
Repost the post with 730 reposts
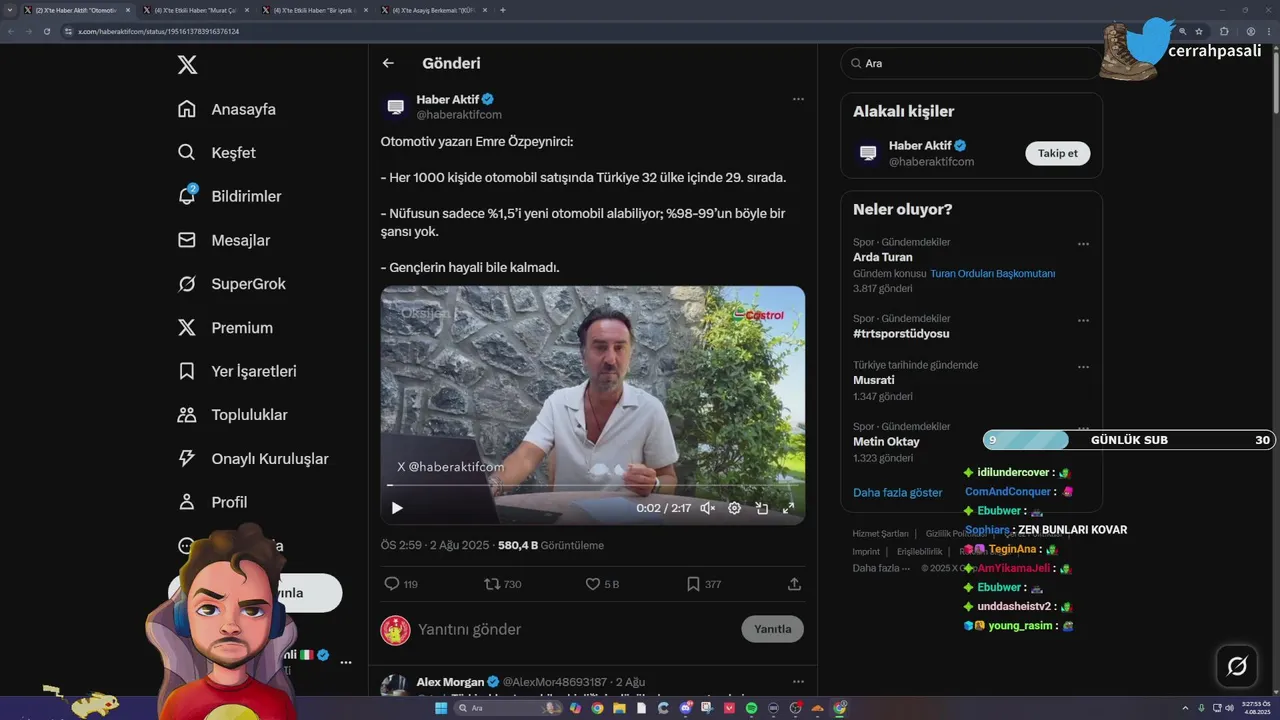tap(503, 584)
